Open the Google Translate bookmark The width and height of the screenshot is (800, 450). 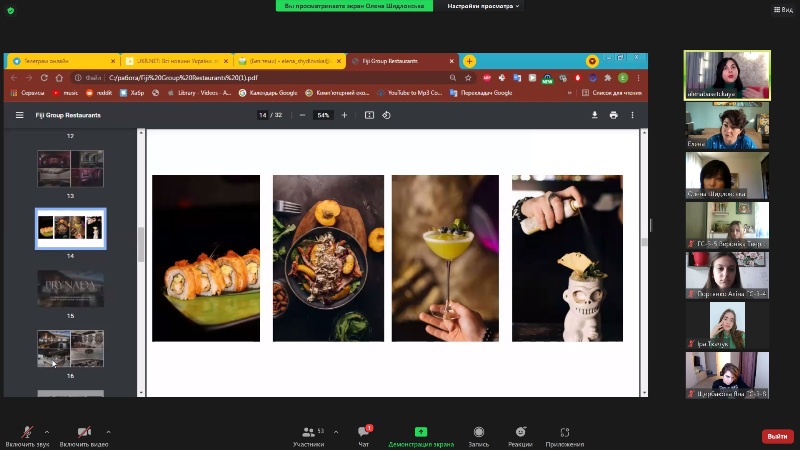pos(481,93)
